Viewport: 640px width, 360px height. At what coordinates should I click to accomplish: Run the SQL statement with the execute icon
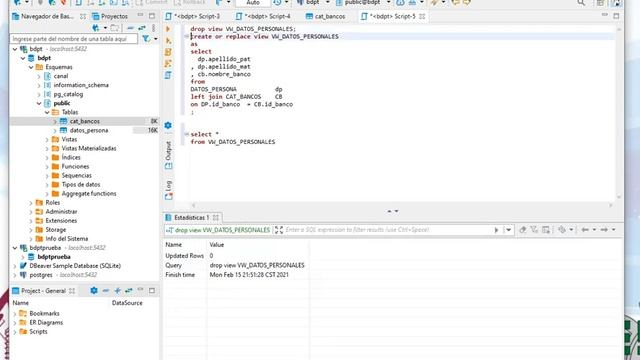tap(168, 29)
